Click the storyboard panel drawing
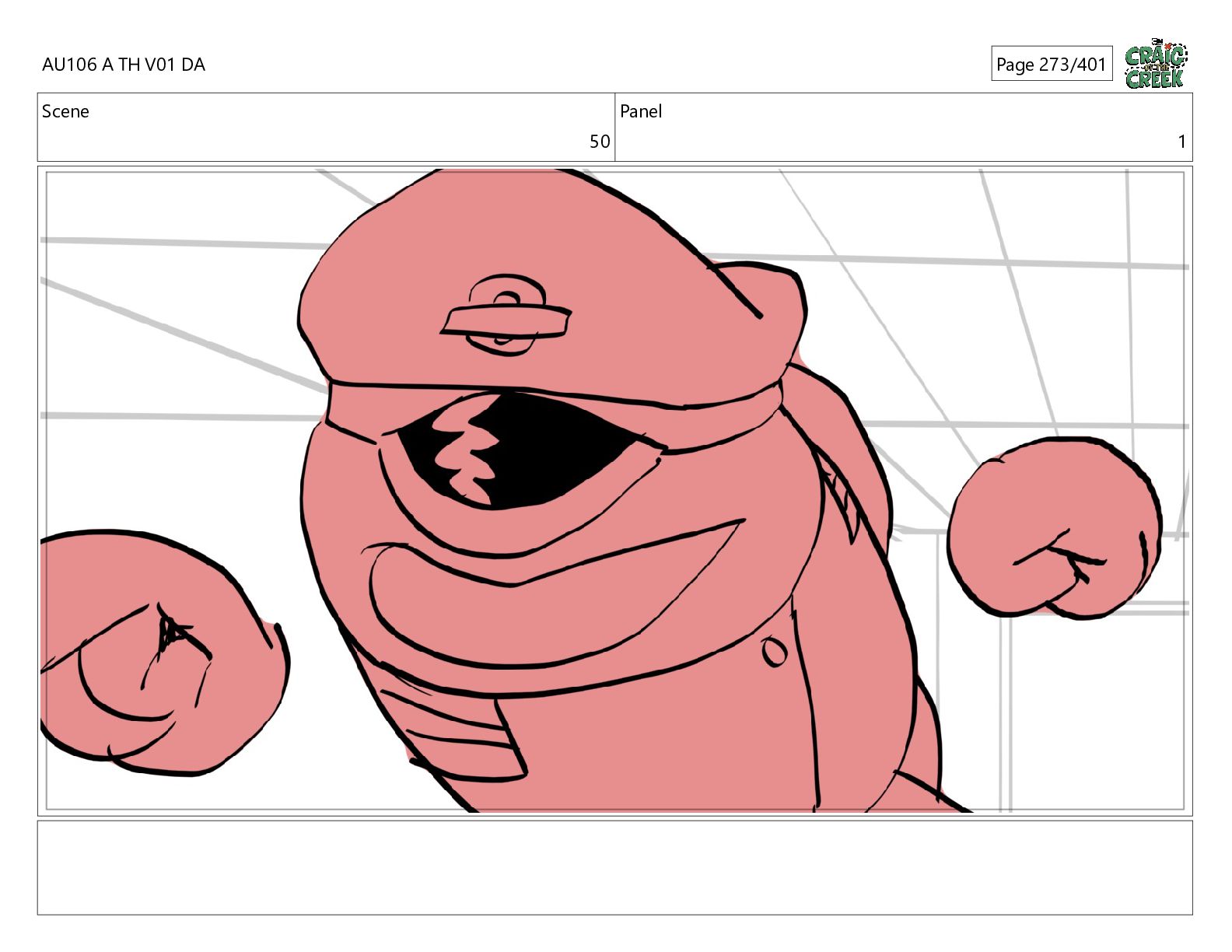The image size is (1232, 952). pyautogui.click(x=614, y=491)
